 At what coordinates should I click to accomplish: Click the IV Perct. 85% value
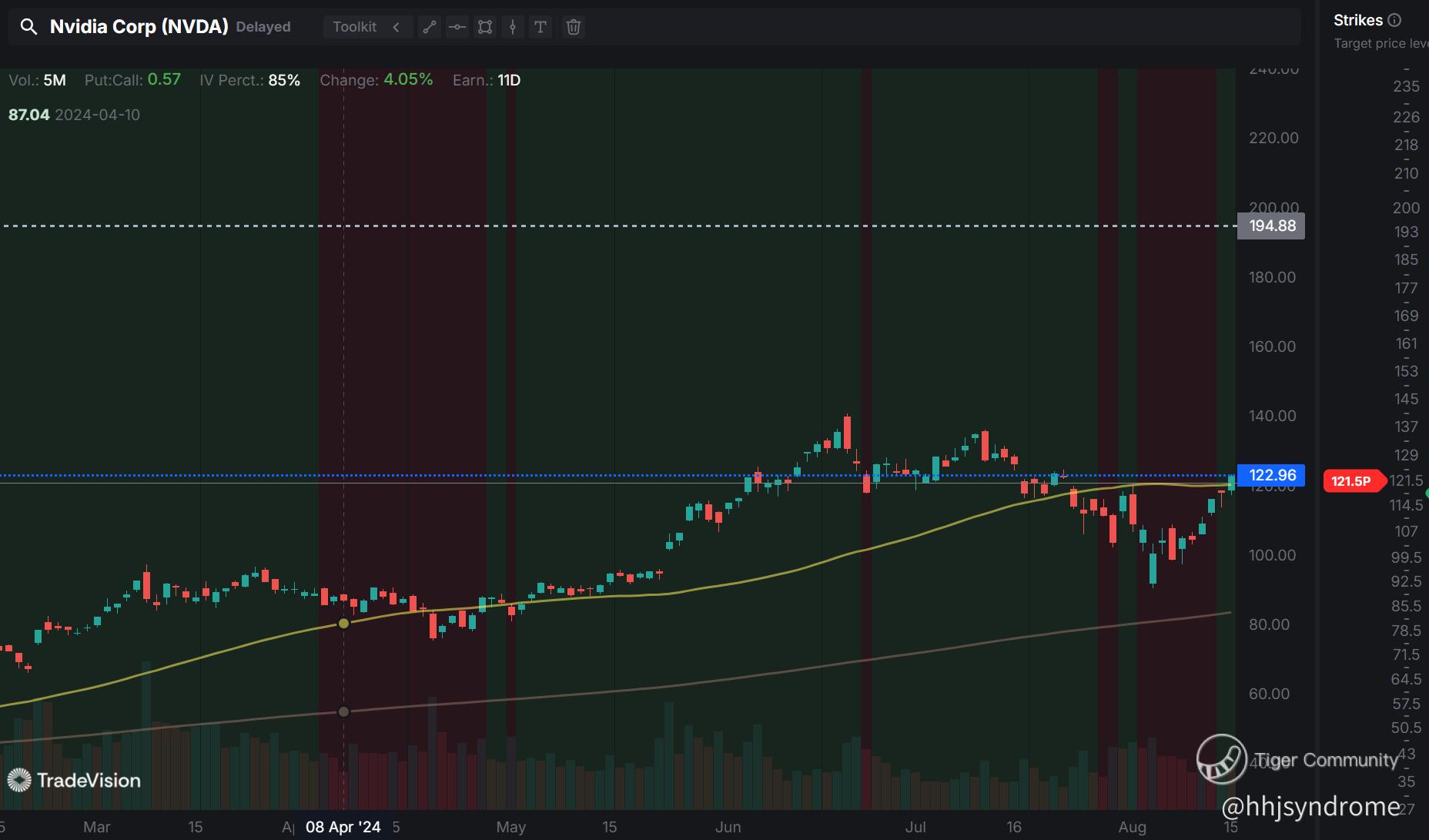click(x=284, y=80)
